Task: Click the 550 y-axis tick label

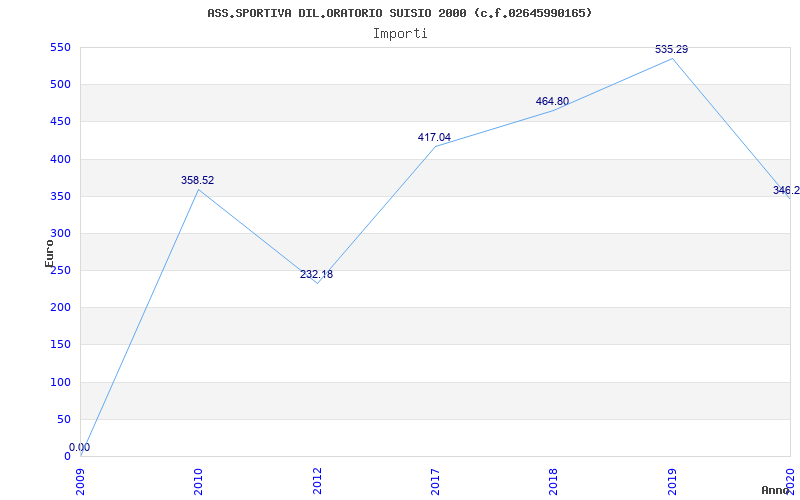Action: pyautogui.click(x=60, y=47)
